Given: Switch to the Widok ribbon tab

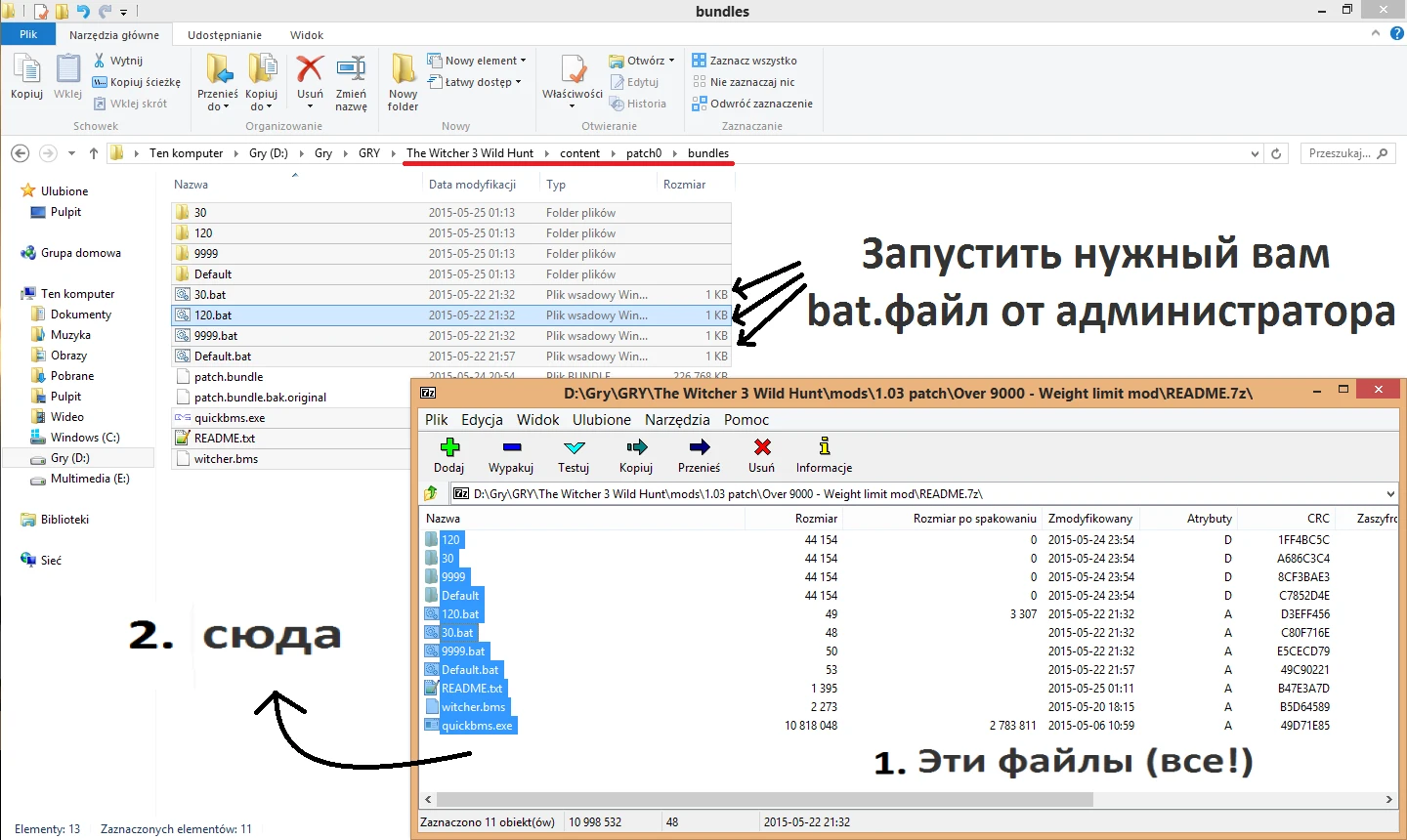Looking at the screenshot, I should tap(306, 34).
